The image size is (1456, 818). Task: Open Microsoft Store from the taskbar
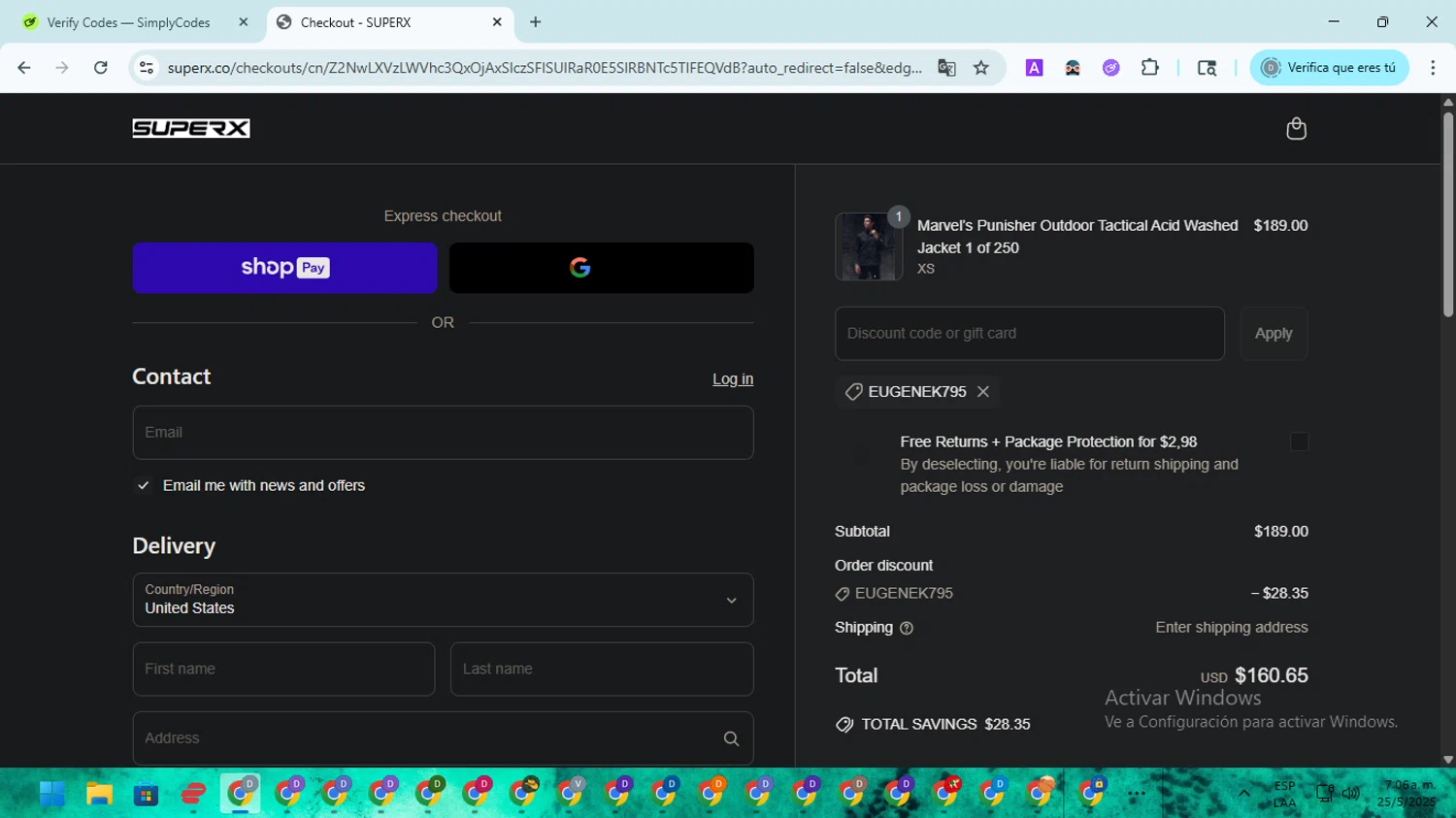click(x=146, y=794)
